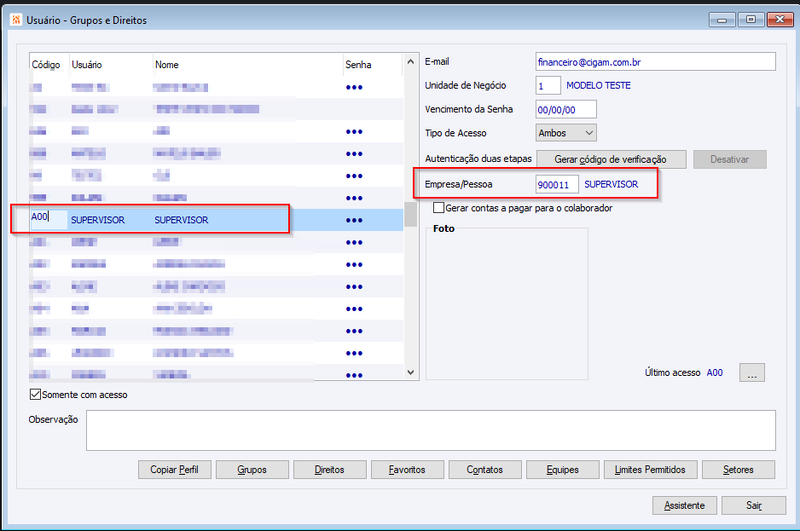800x531 pixels.
Task: Click the SUPERVISOR row password dots
Action: pyautogui.click(x=354, y=220)
